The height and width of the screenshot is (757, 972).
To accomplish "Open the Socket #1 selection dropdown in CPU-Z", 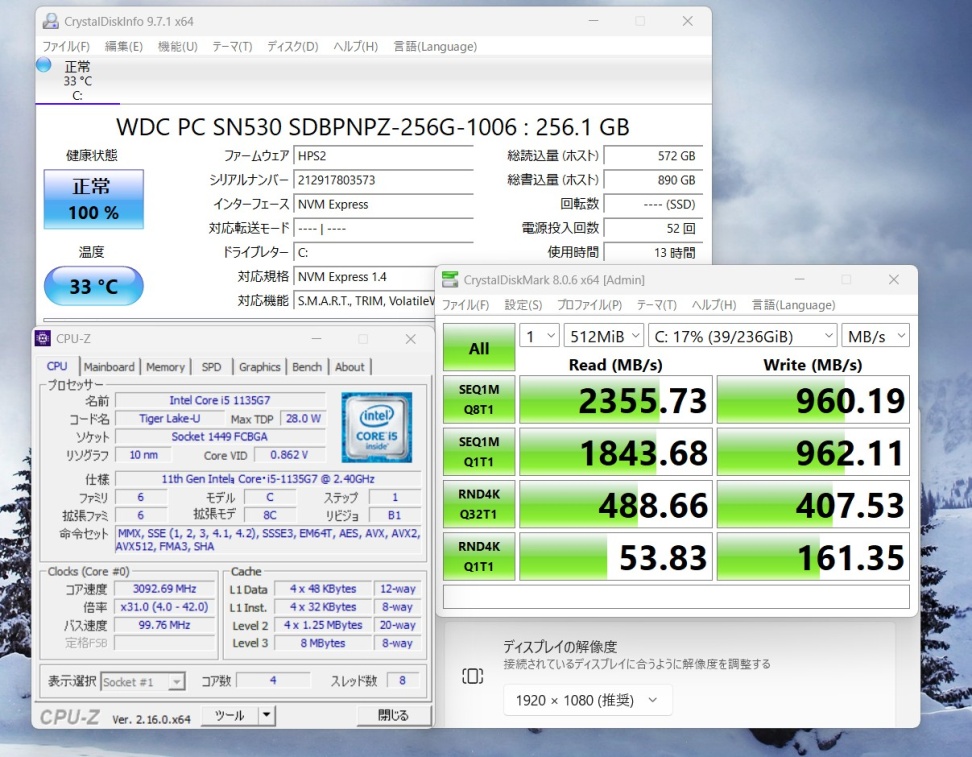I will 143,681.
